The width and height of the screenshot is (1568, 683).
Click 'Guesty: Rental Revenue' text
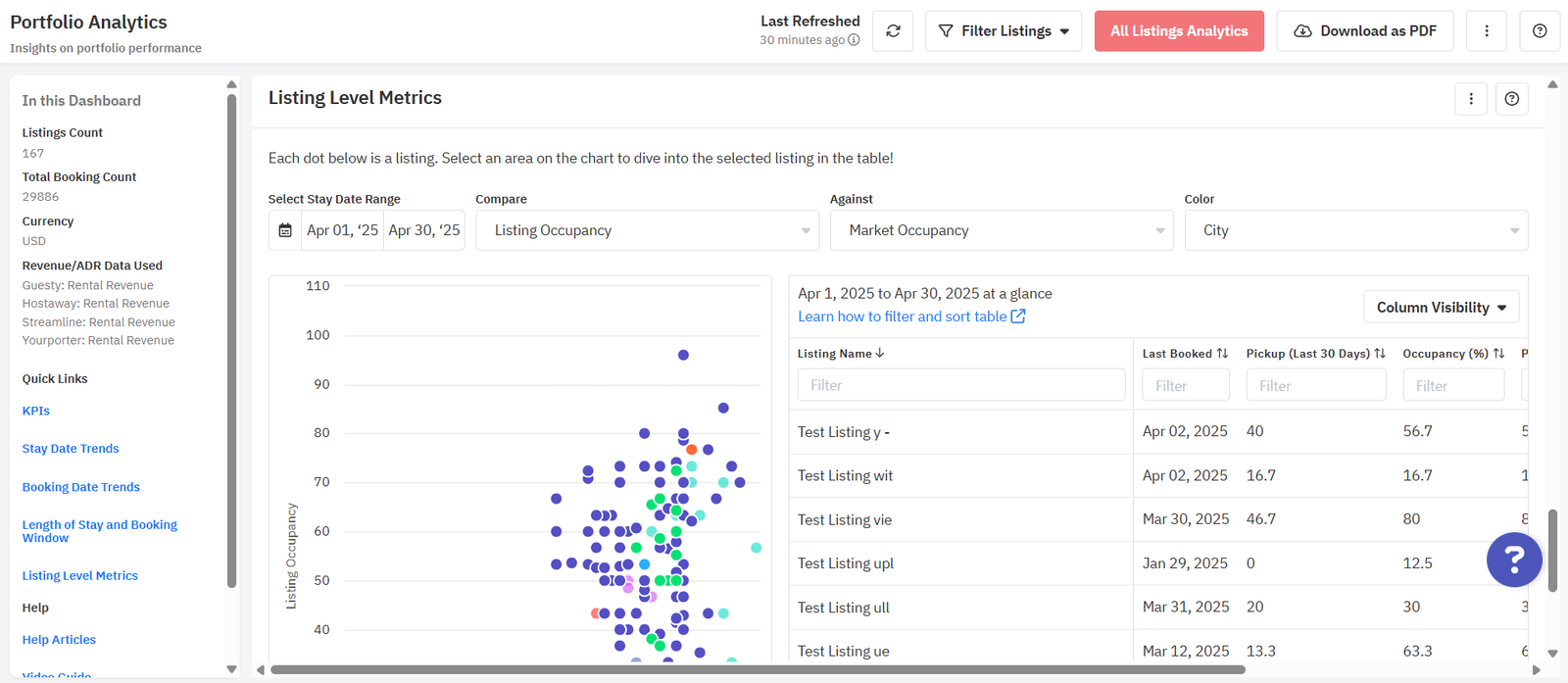(88, 285)
